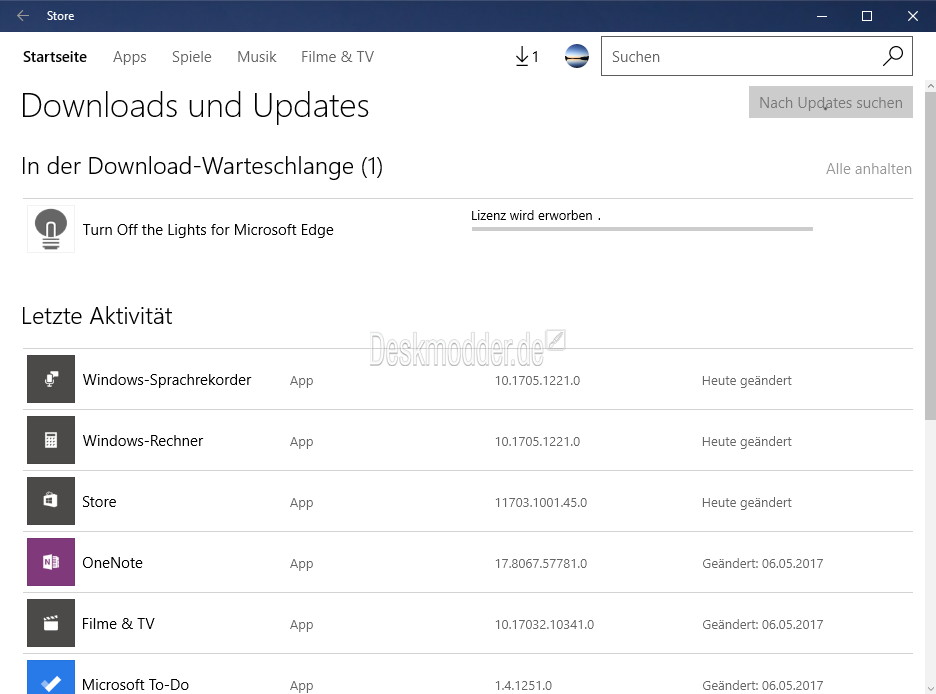Click the Turn Off the Lights bulb icon

point(51,229)
